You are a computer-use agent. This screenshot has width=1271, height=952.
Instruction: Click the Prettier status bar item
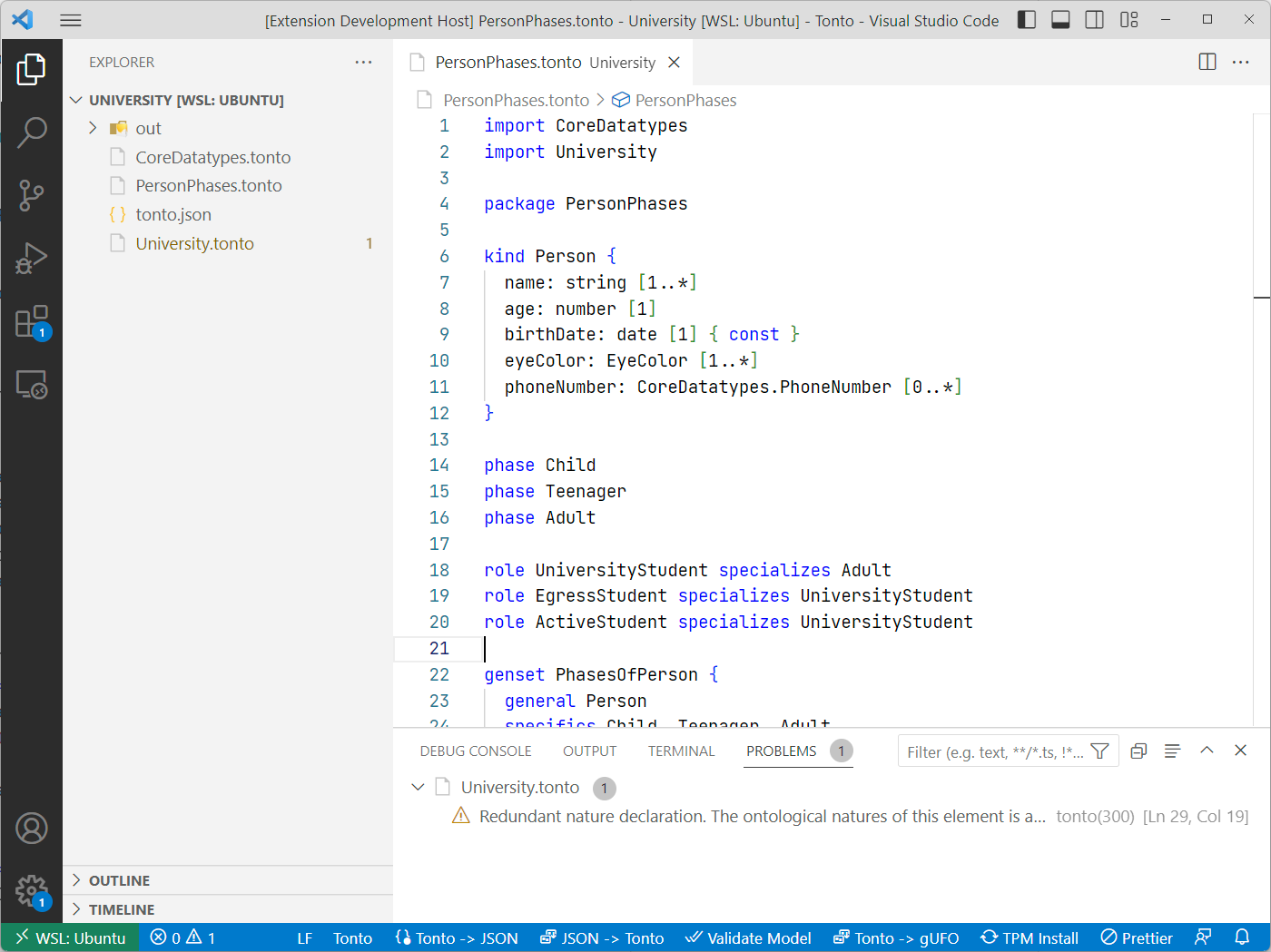[1137, 937]
